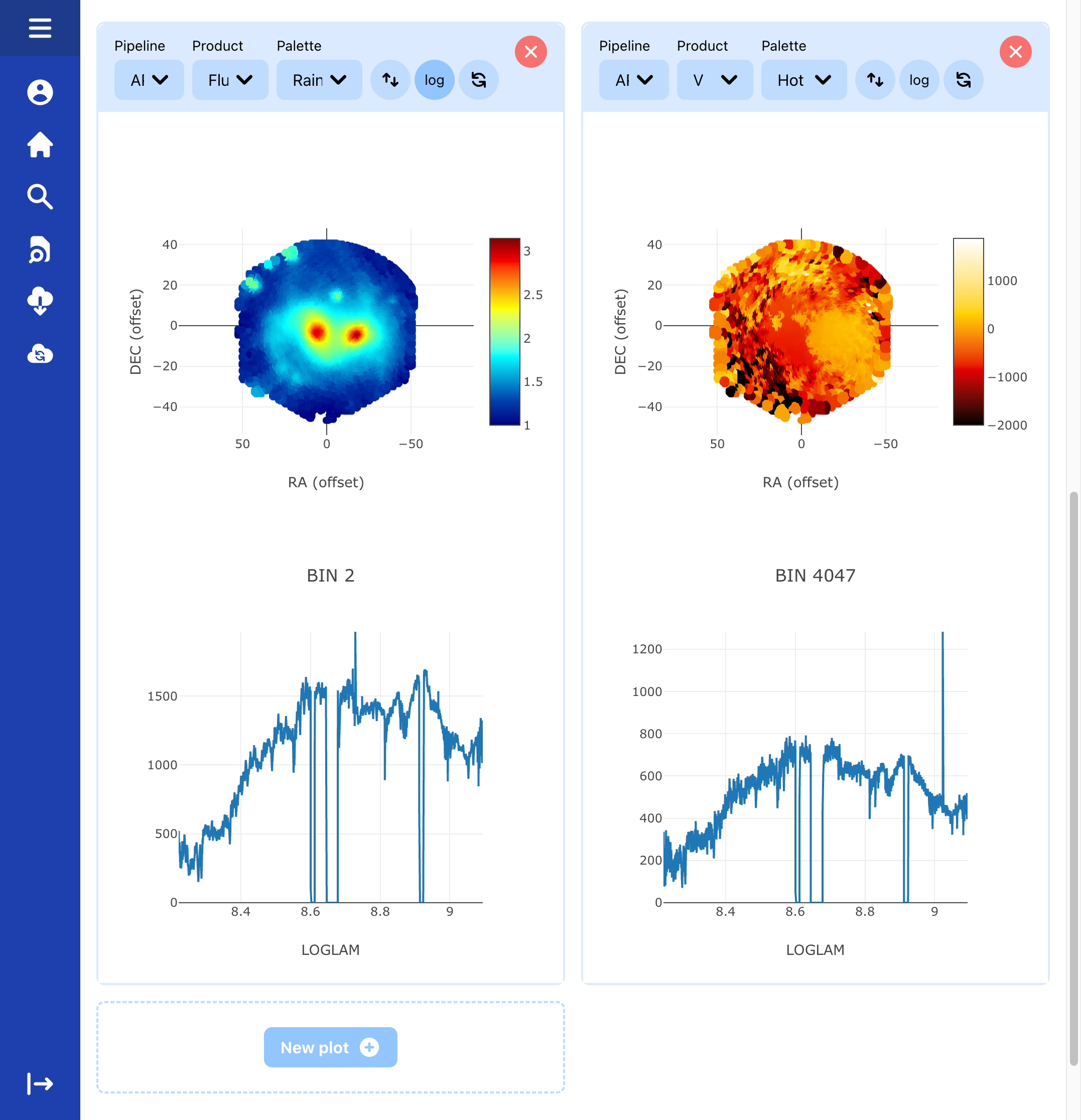Click the right Product label
The height and width of the screenshot is (1120, 1081).
coord(702,46)
